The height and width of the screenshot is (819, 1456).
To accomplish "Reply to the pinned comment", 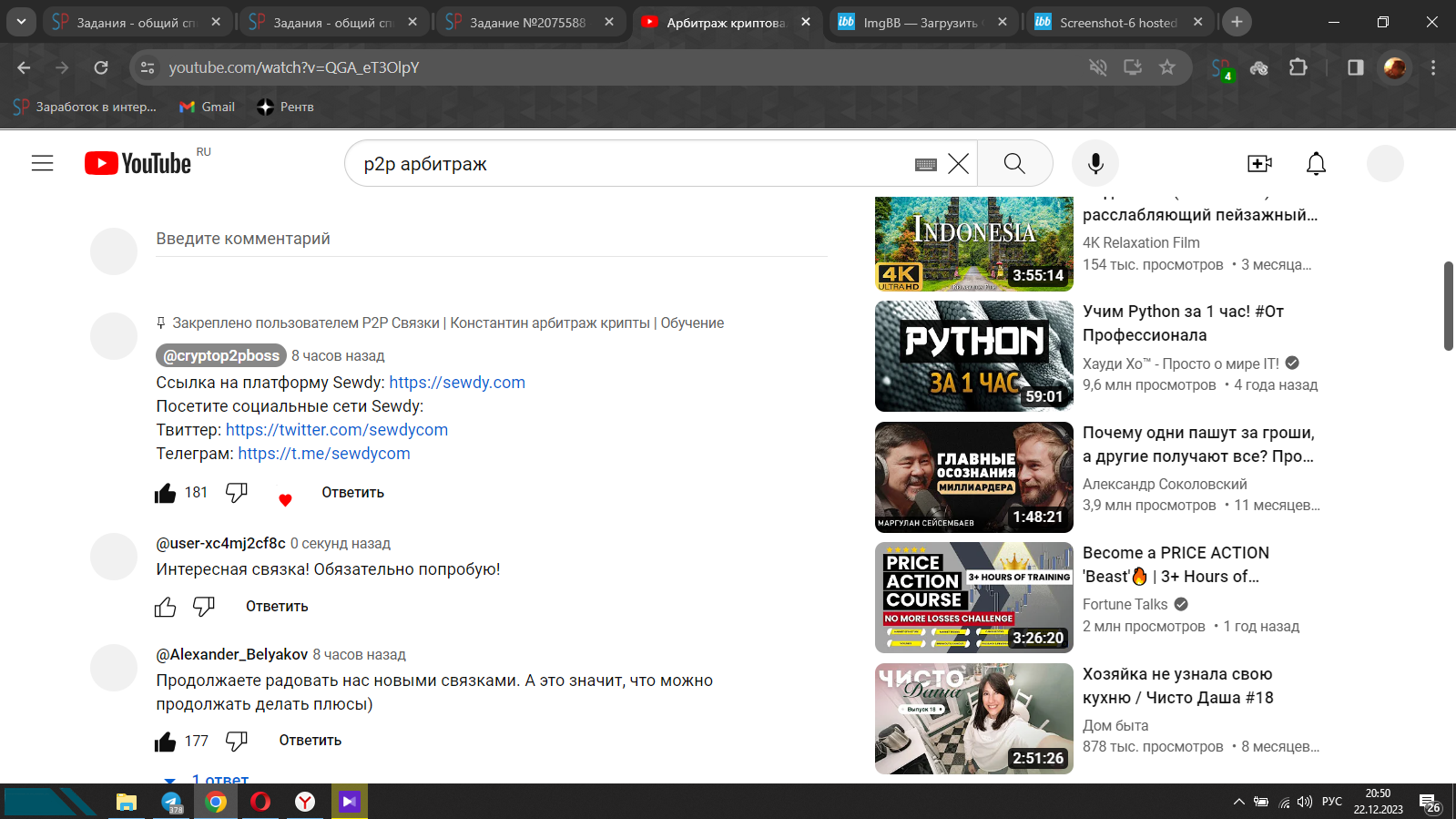I will 352,493.
